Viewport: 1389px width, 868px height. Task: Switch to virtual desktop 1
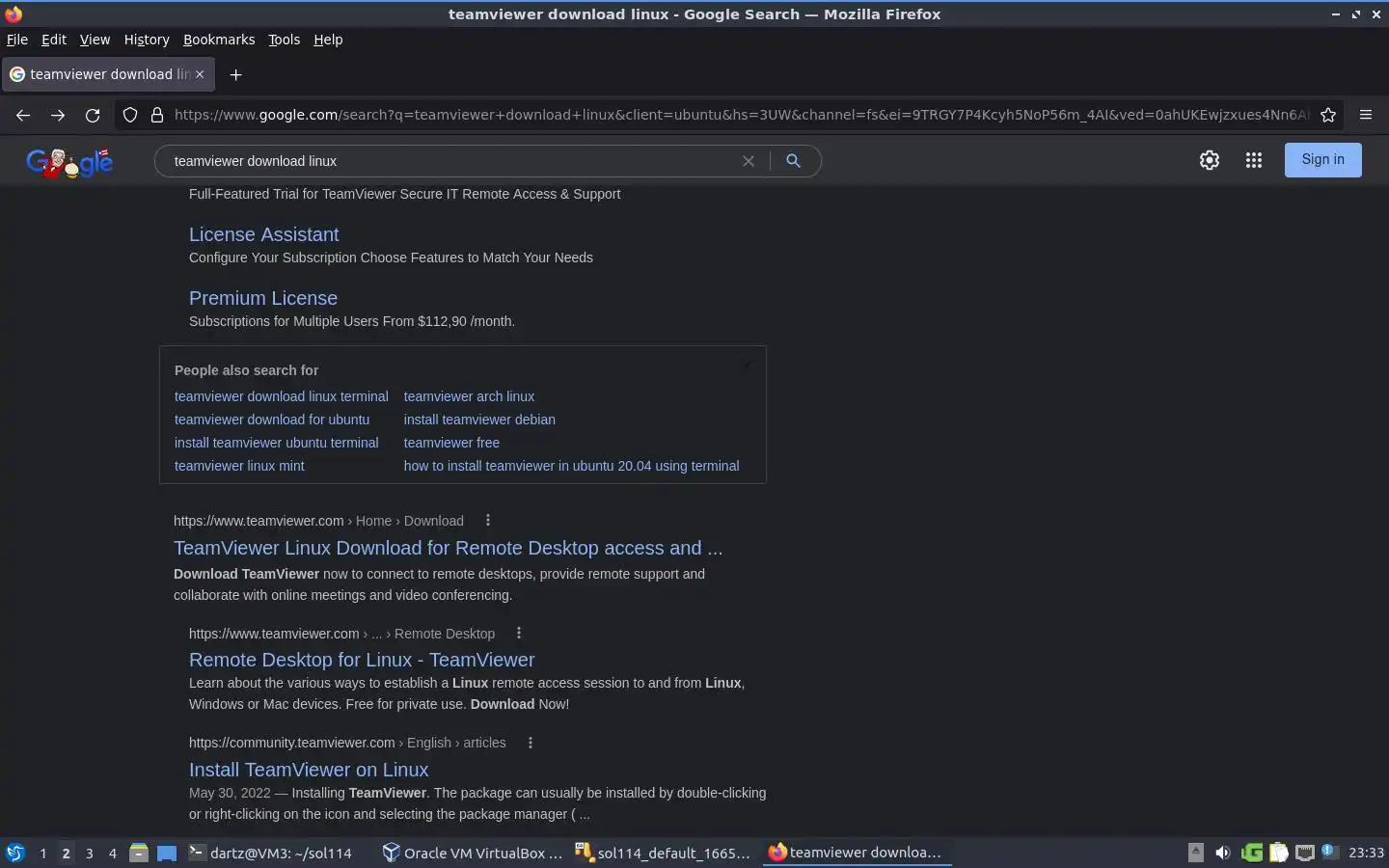pos(42,853)
